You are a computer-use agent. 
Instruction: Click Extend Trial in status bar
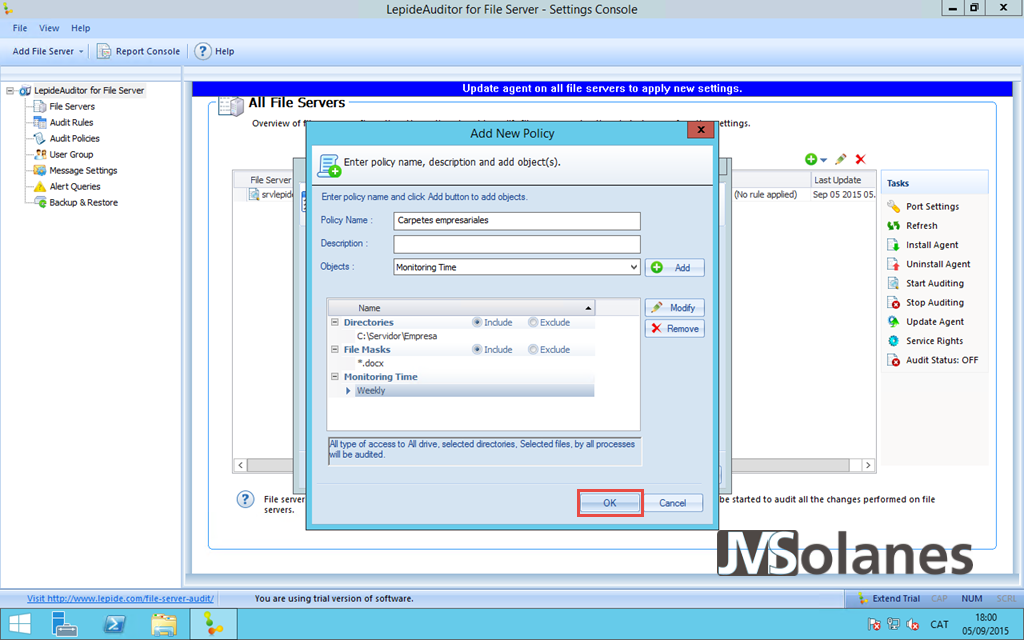tap(889, 598)
